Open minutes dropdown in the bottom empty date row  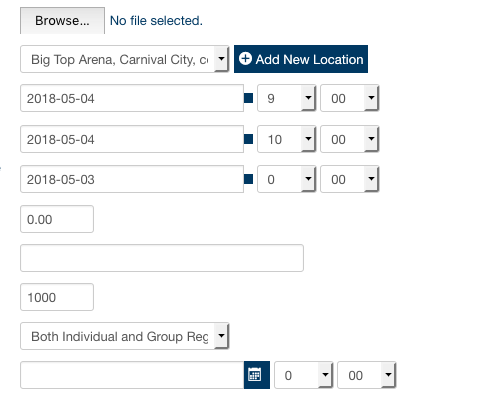coord(367,375)
